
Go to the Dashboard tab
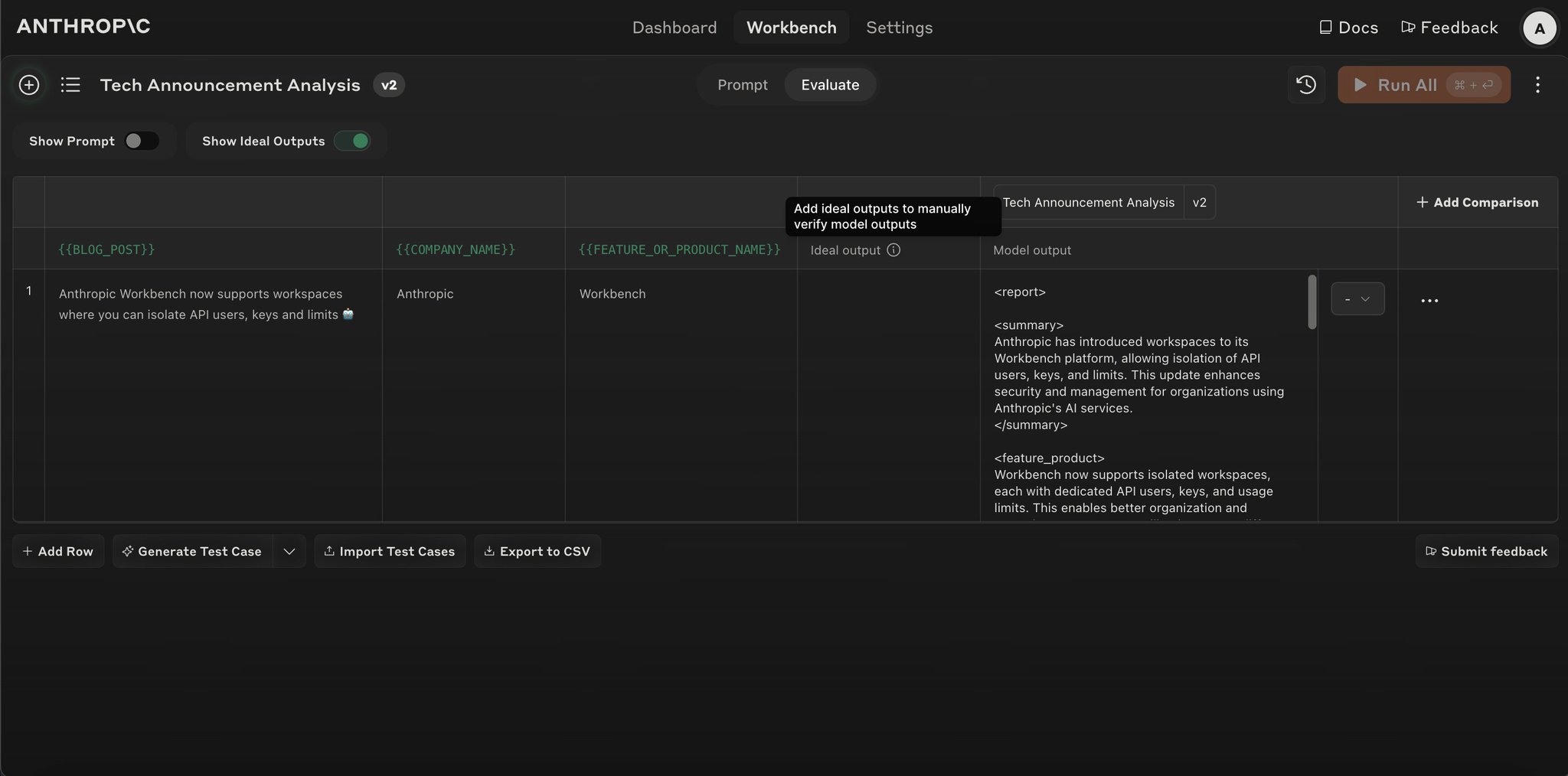675,28
